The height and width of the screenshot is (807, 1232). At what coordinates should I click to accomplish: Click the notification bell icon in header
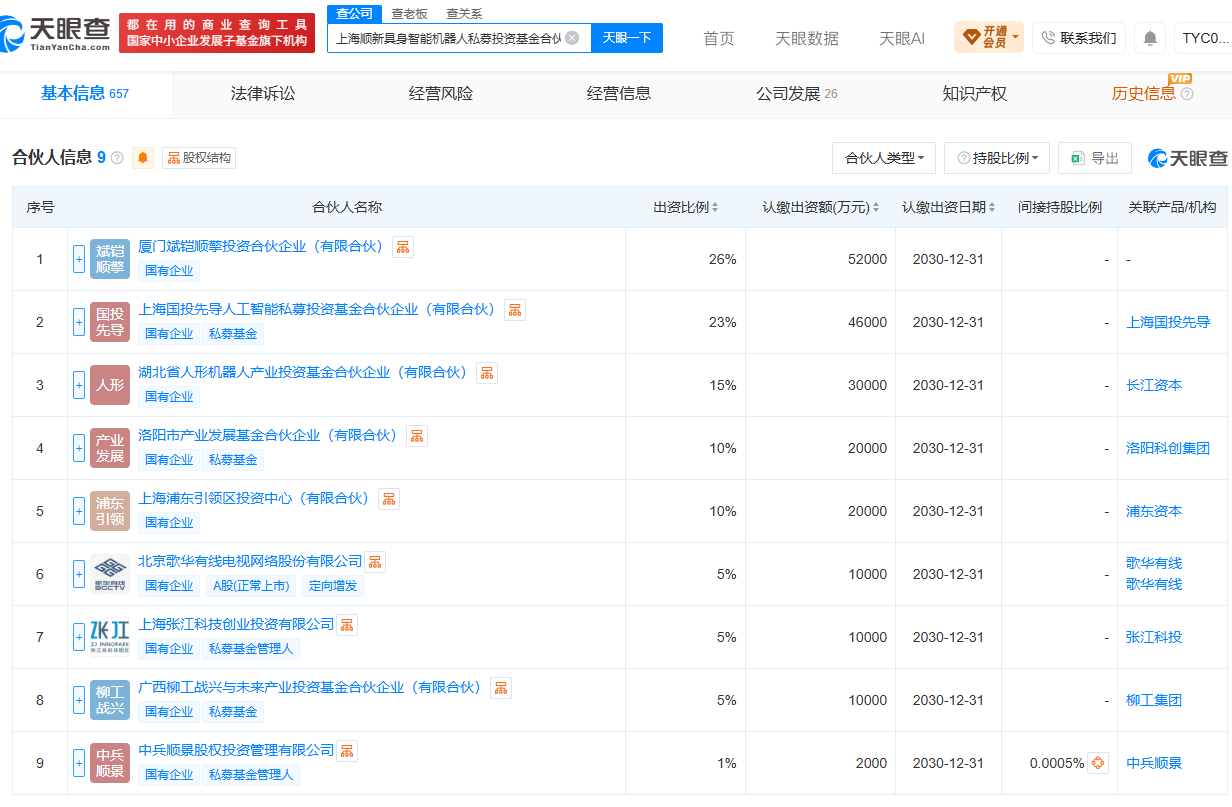(1150, 38)
